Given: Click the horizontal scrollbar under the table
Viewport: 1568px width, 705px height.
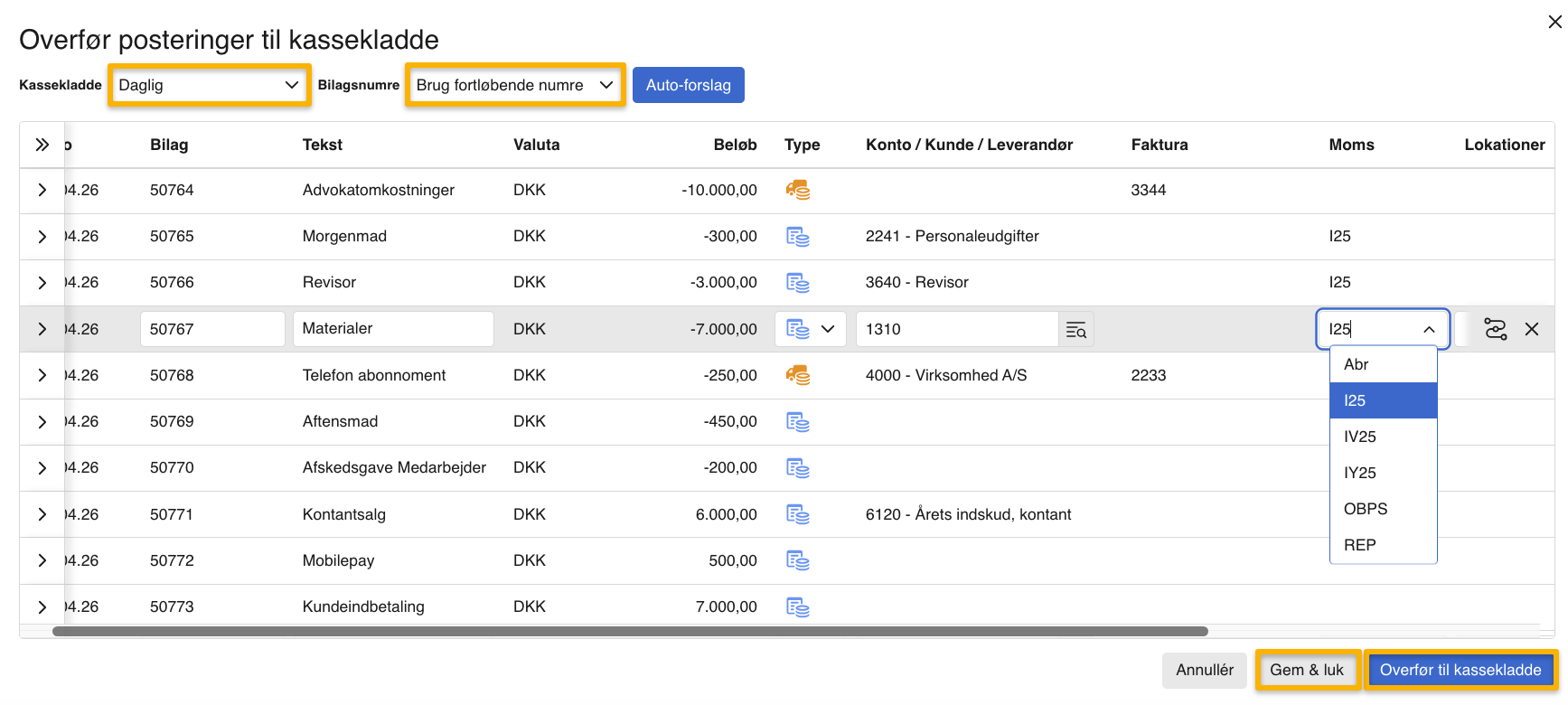Looking at the screenshot, I should [629, 632].
